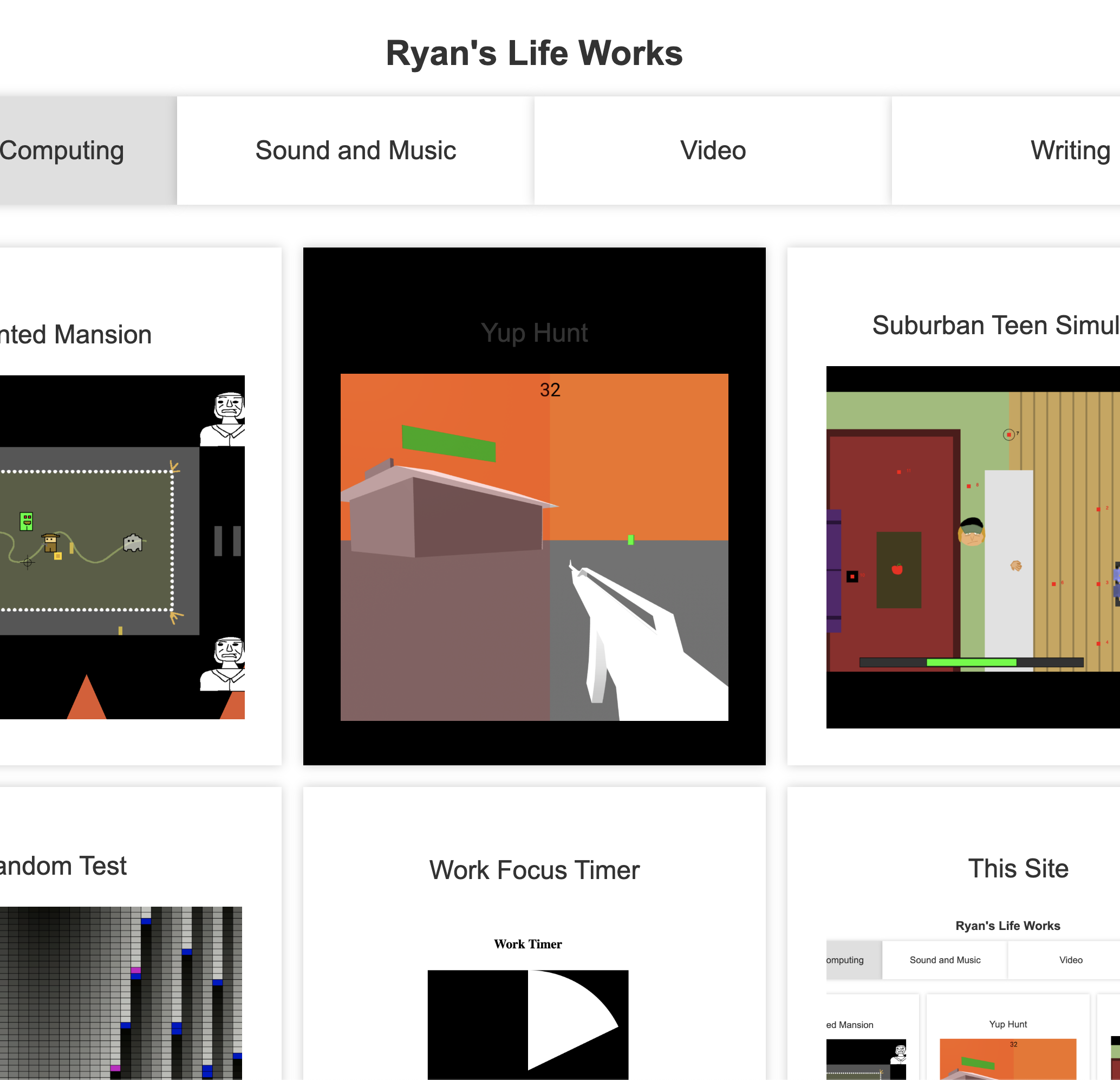The image size is (1120, 1080).
Task: Click the Random Test card title
Action: 63,866
